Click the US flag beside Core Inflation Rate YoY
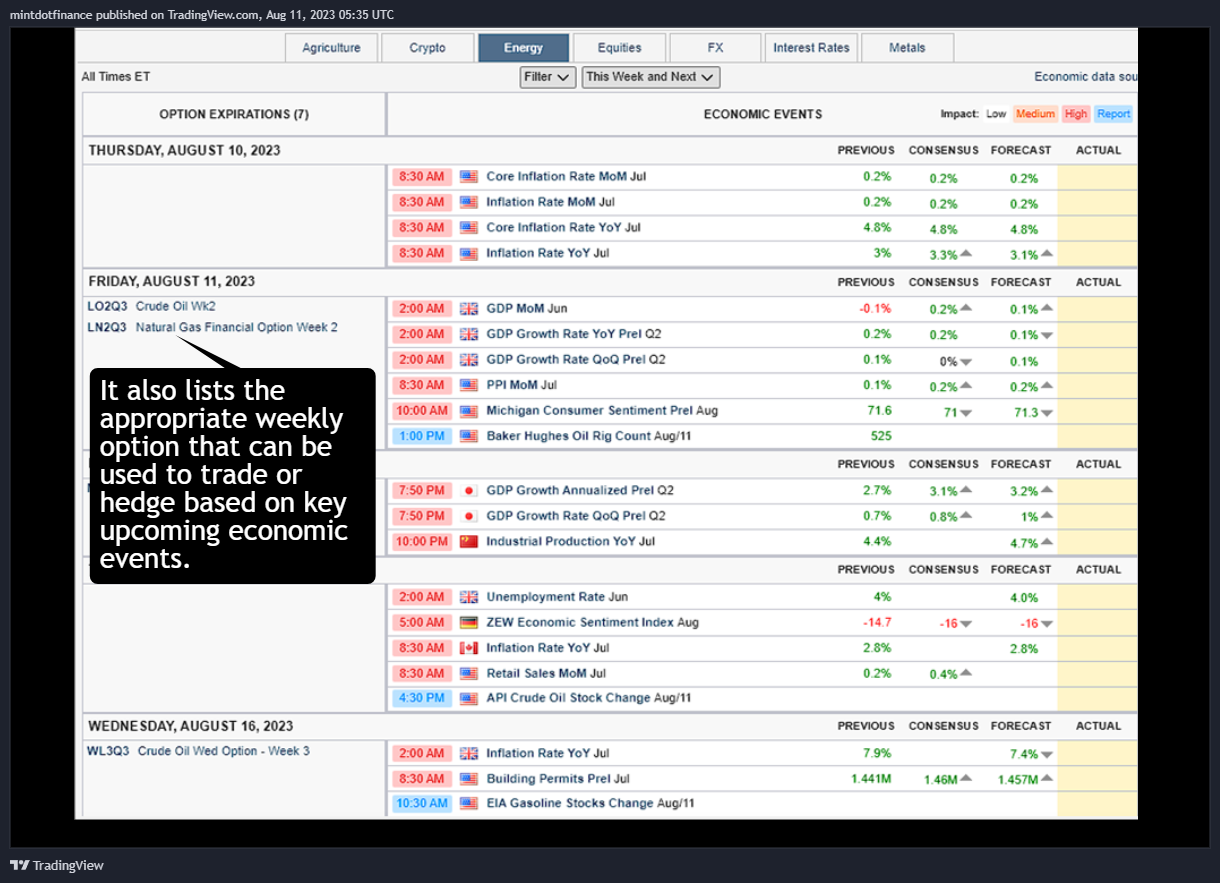The height and width of the screenshot is (883, 1220). tap(468, 228)
